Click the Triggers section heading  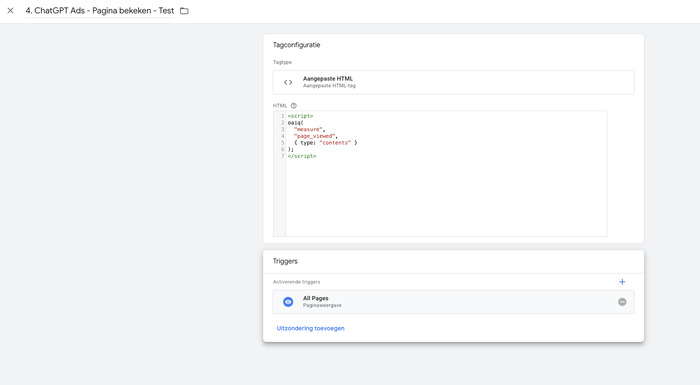click(285, 261)
